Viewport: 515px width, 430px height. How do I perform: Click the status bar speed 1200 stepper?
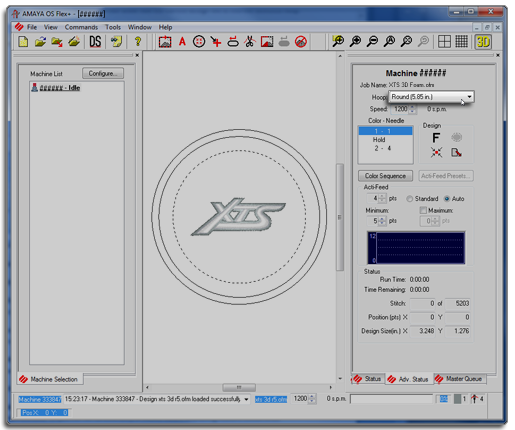[312, 399]
